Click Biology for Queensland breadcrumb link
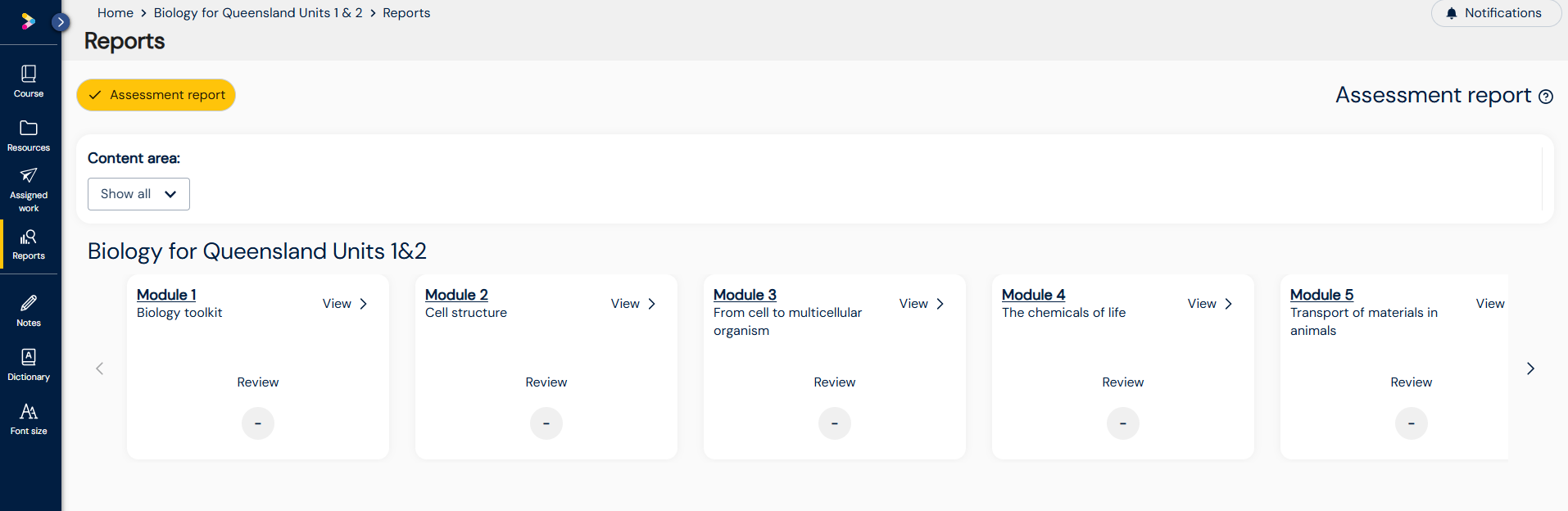 tap(258, 13)
